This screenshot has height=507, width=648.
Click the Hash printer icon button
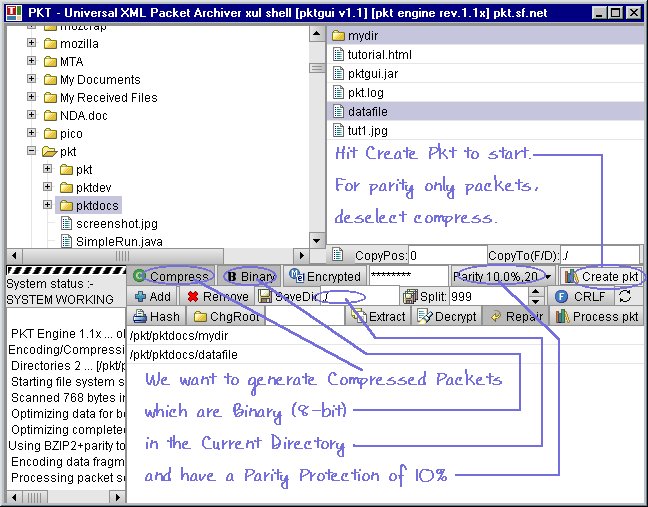click(x=141, y=316)
